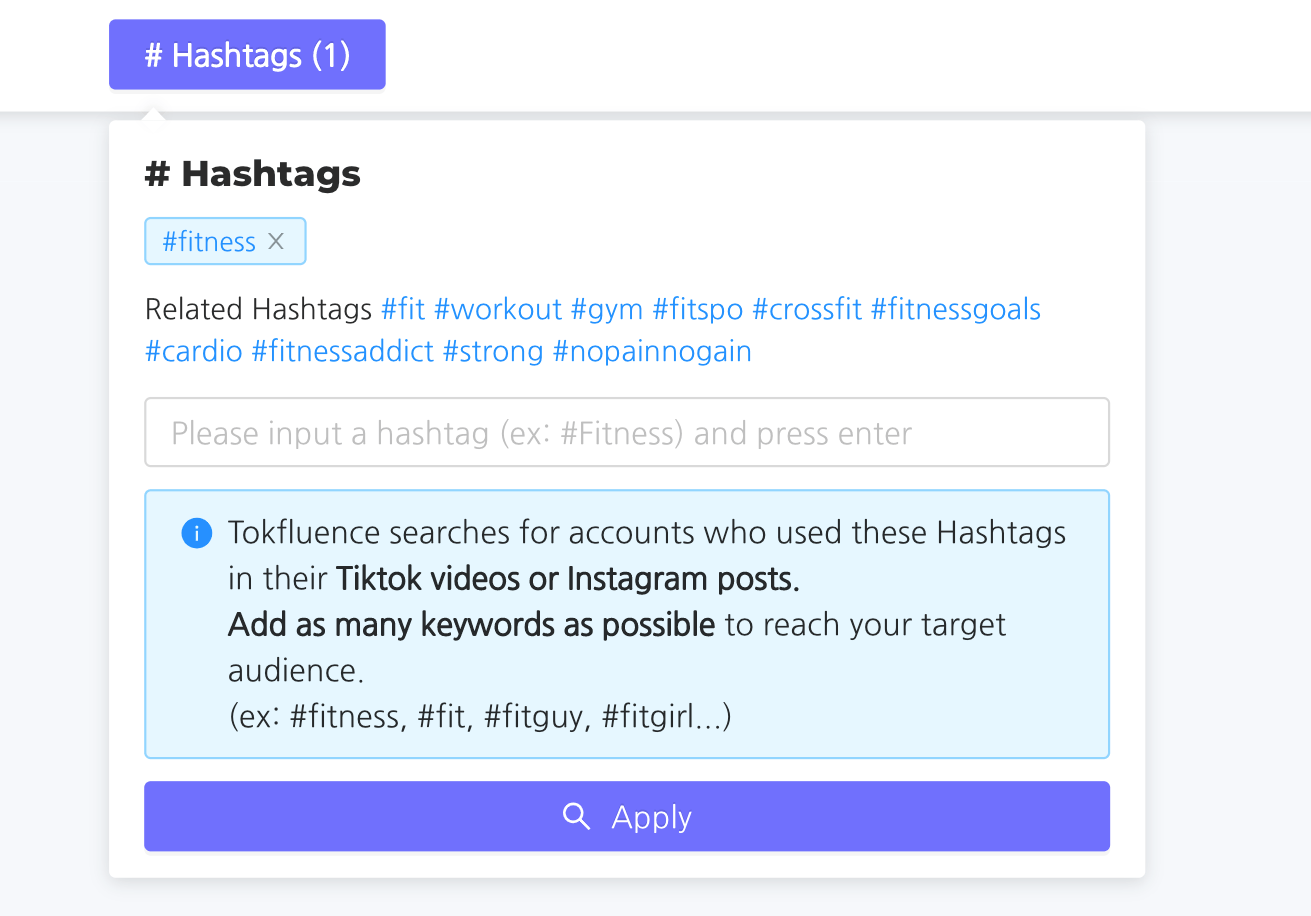Add the #cardio related hashtag

[194, 351]
